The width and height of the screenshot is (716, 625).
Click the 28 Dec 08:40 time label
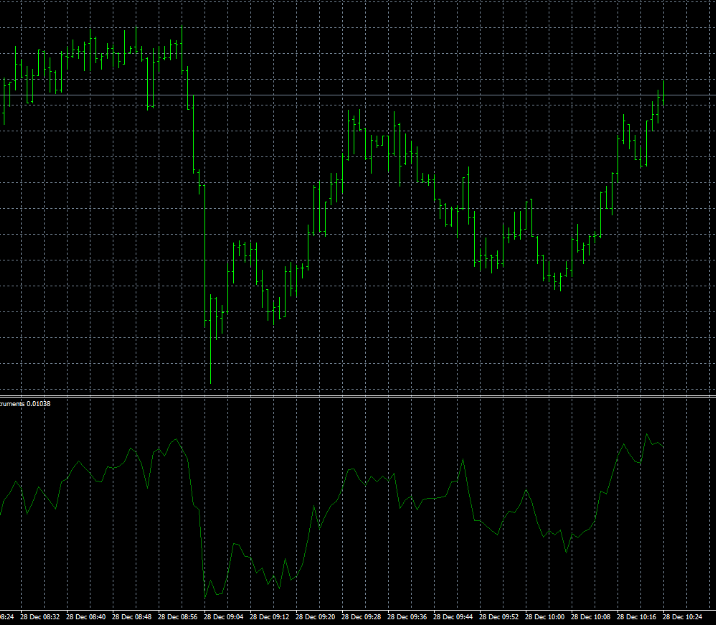88,616
